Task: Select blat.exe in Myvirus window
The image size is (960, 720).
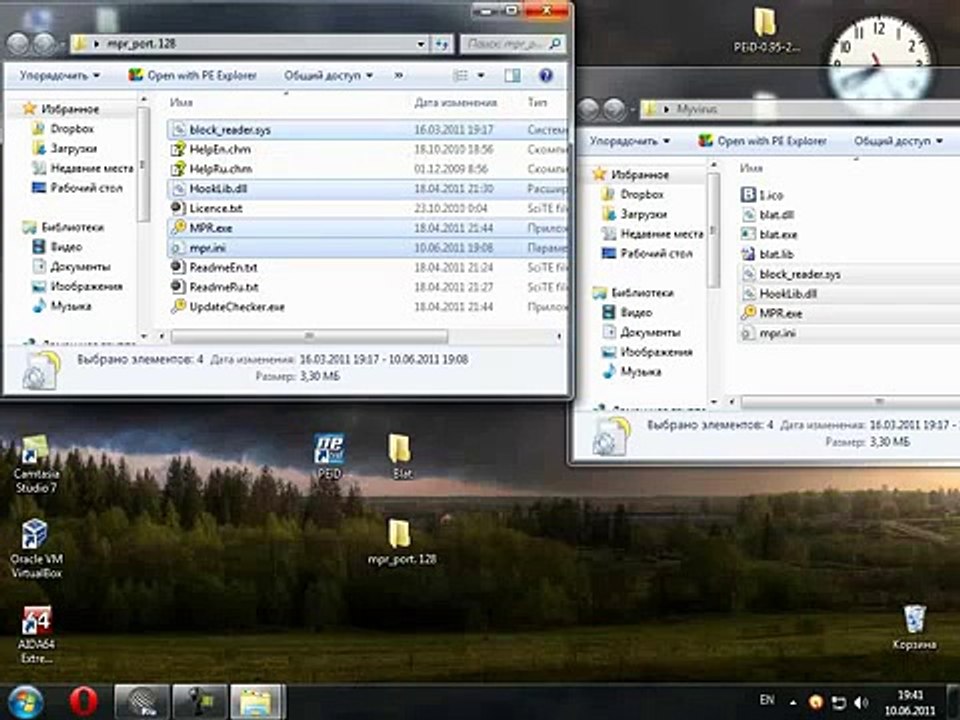Action: pos(769,234)
